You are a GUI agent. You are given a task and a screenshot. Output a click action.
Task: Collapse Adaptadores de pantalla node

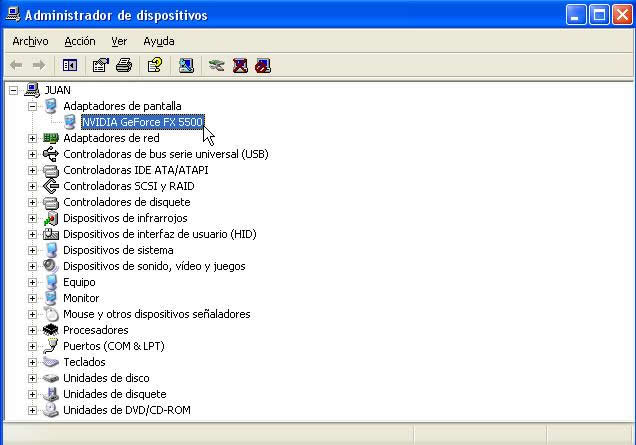pos(32,106)
